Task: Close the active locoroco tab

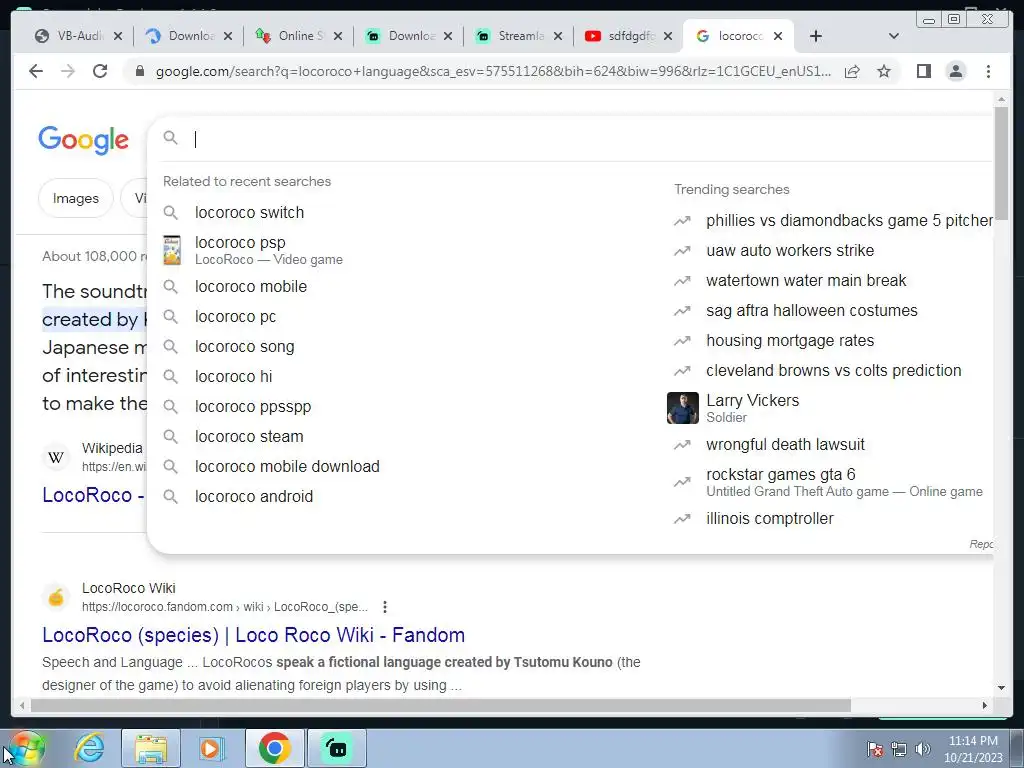Action: click(778, 36)
